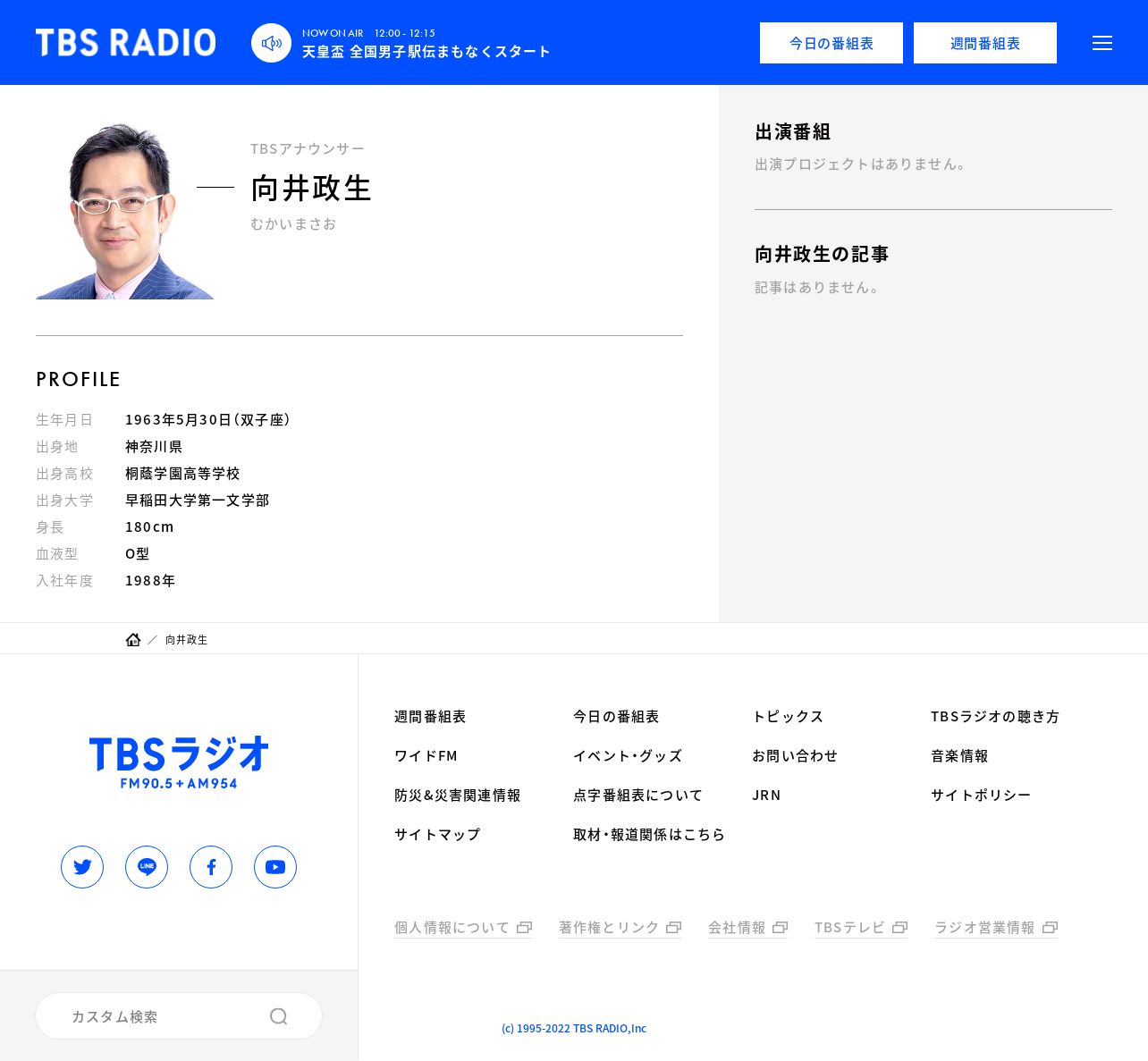Viewport: 1148px width, 1061px height.
Task: Click the announcer profile photo
Action: (124, 210)
